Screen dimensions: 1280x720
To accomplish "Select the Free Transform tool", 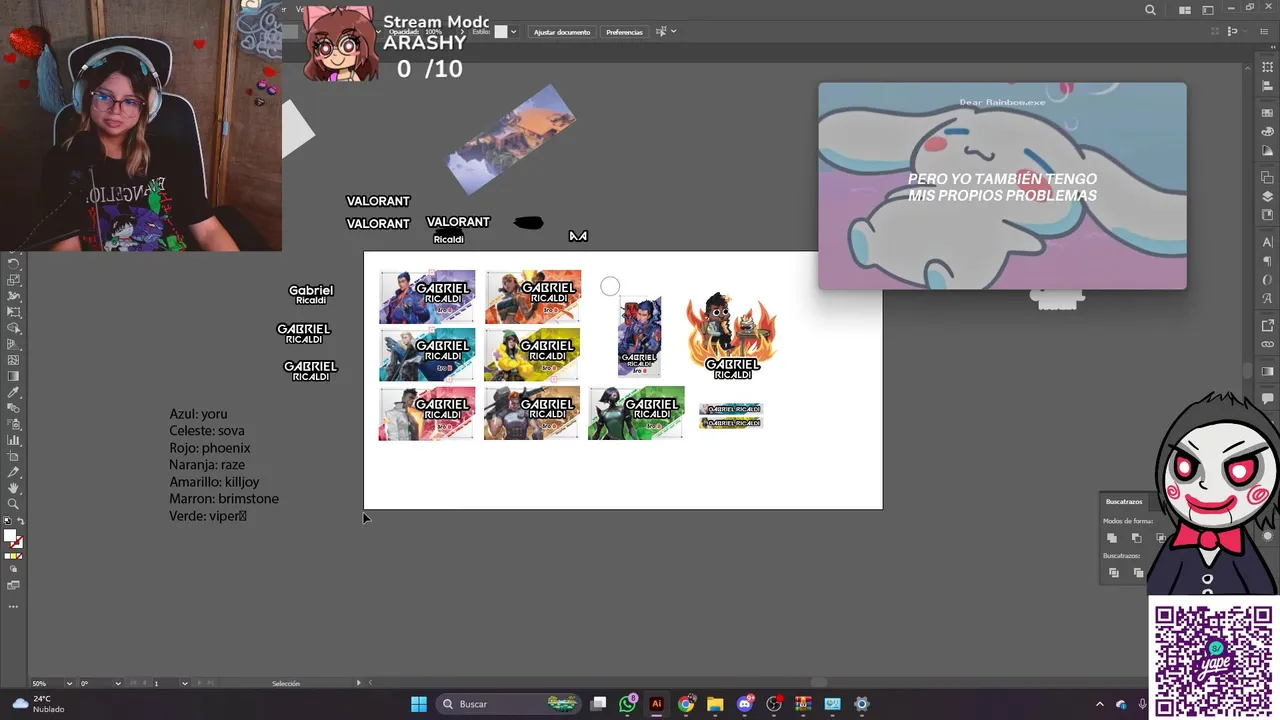I will pos(14,312).
